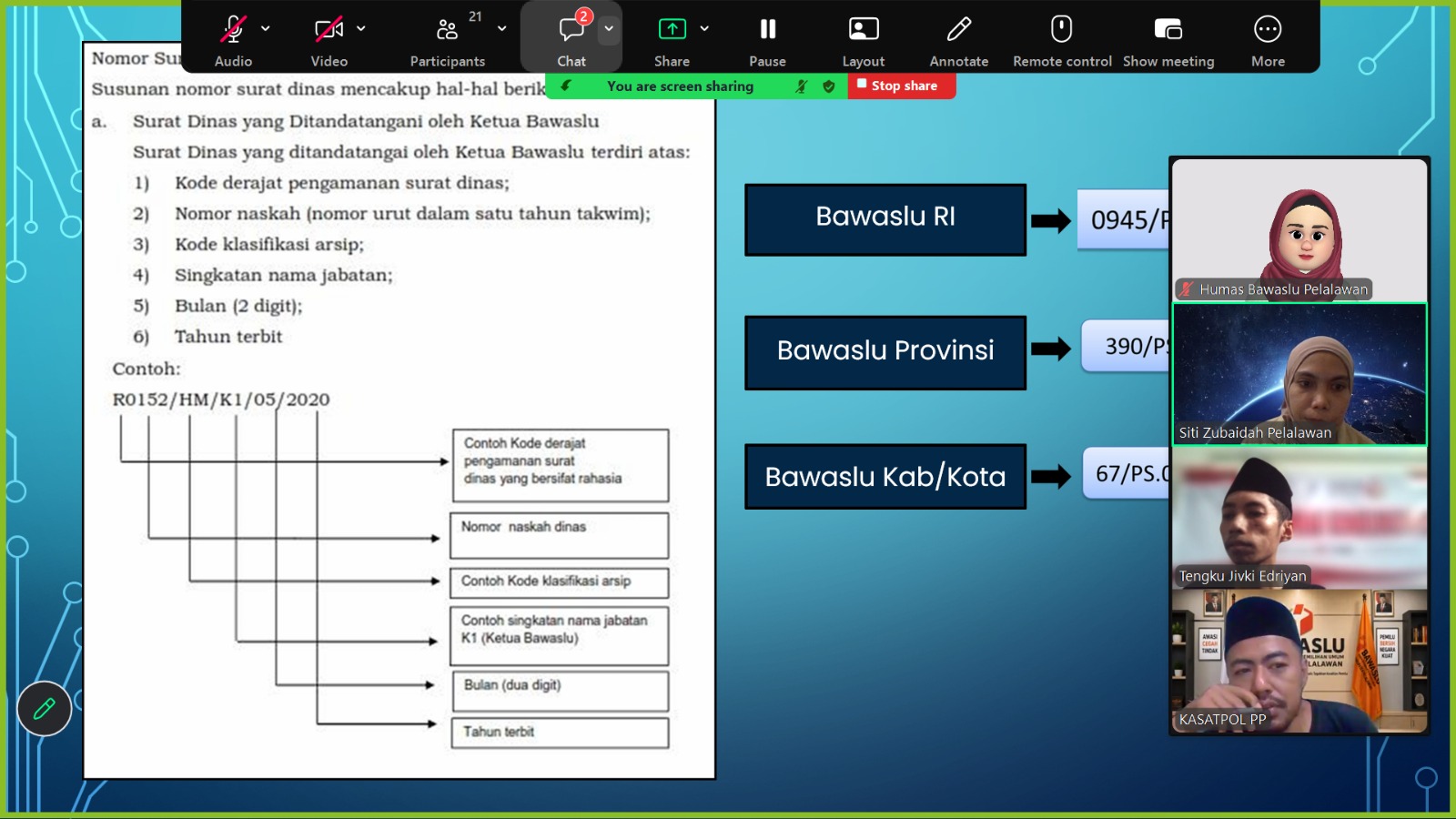The image size is (1456, 819).
Task: Open the video options arrow beside Video
Action: (361, 29)
